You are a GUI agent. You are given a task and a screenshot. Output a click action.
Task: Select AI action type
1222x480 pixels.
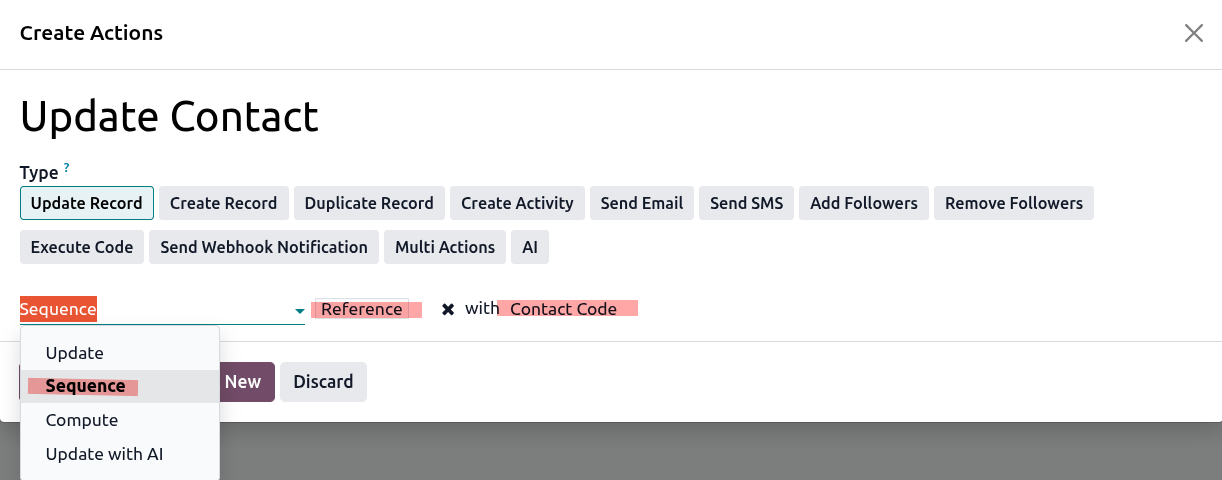(x=530, y=247)
